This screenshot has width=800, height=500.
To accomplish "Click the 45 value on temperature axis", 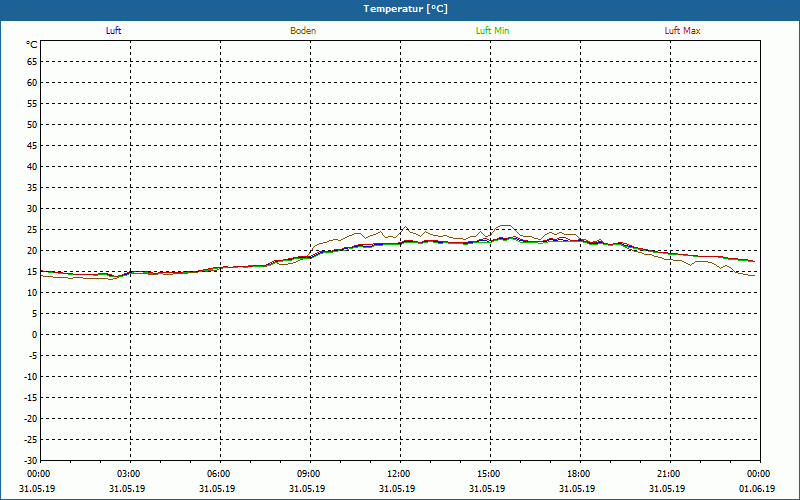I will 32,145.
